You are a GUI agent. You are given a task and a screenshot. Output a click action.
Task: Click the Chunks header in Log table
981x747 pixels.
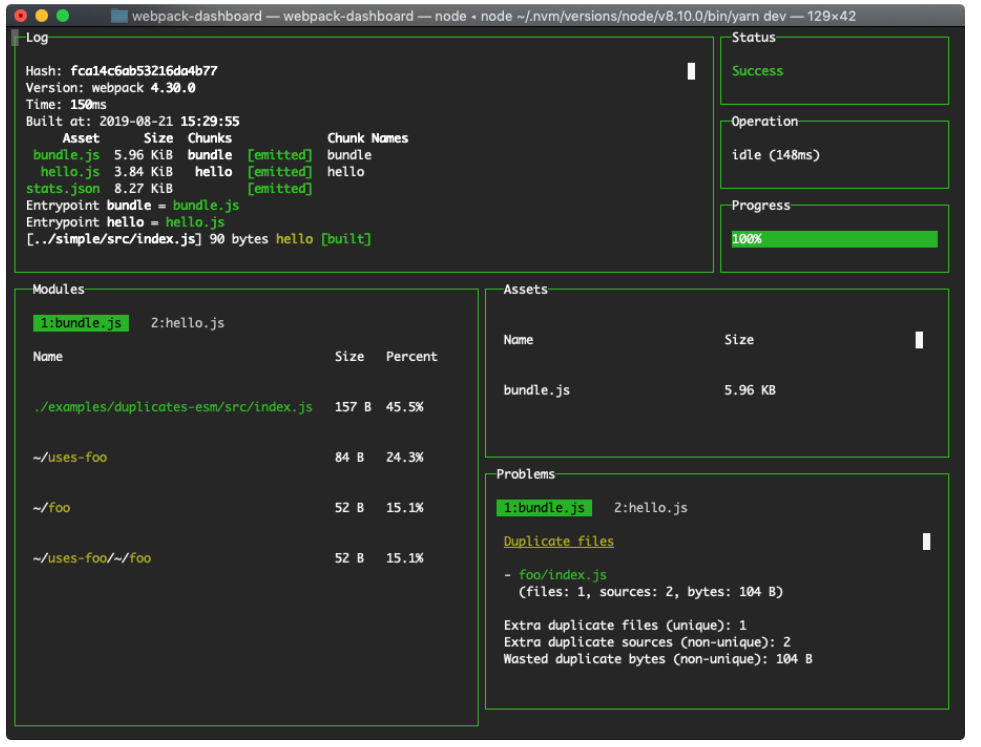[211, 139]
